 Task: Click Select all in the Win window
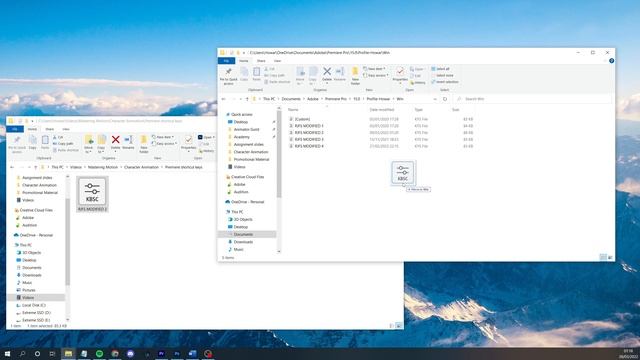[440, 69]
